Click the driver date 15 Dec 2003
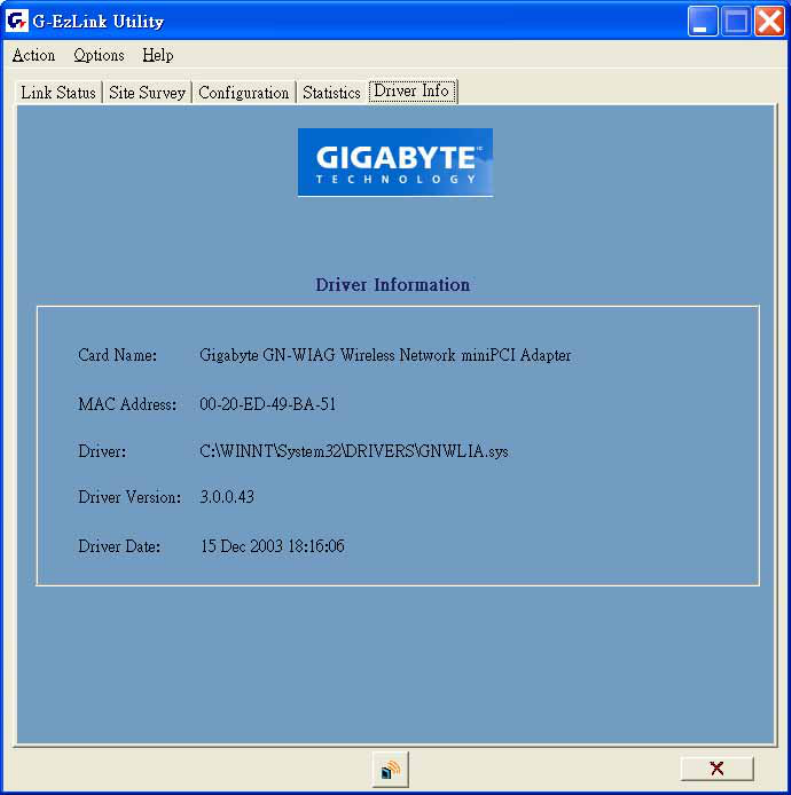 point(272,546)
